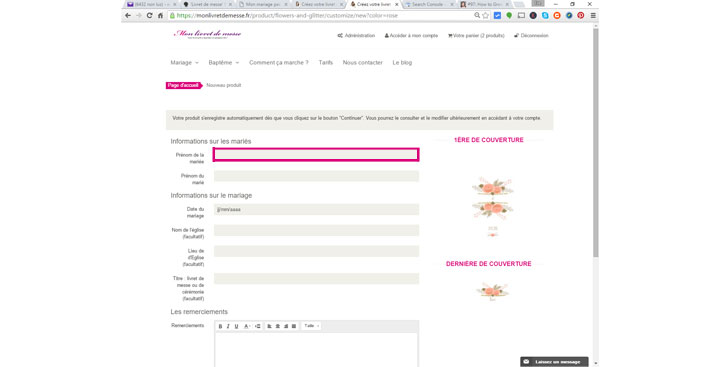Image resolution: width=709 pixels, height=367 pixels.
Task: Click Accéder à mon compte
Action: 411,35
